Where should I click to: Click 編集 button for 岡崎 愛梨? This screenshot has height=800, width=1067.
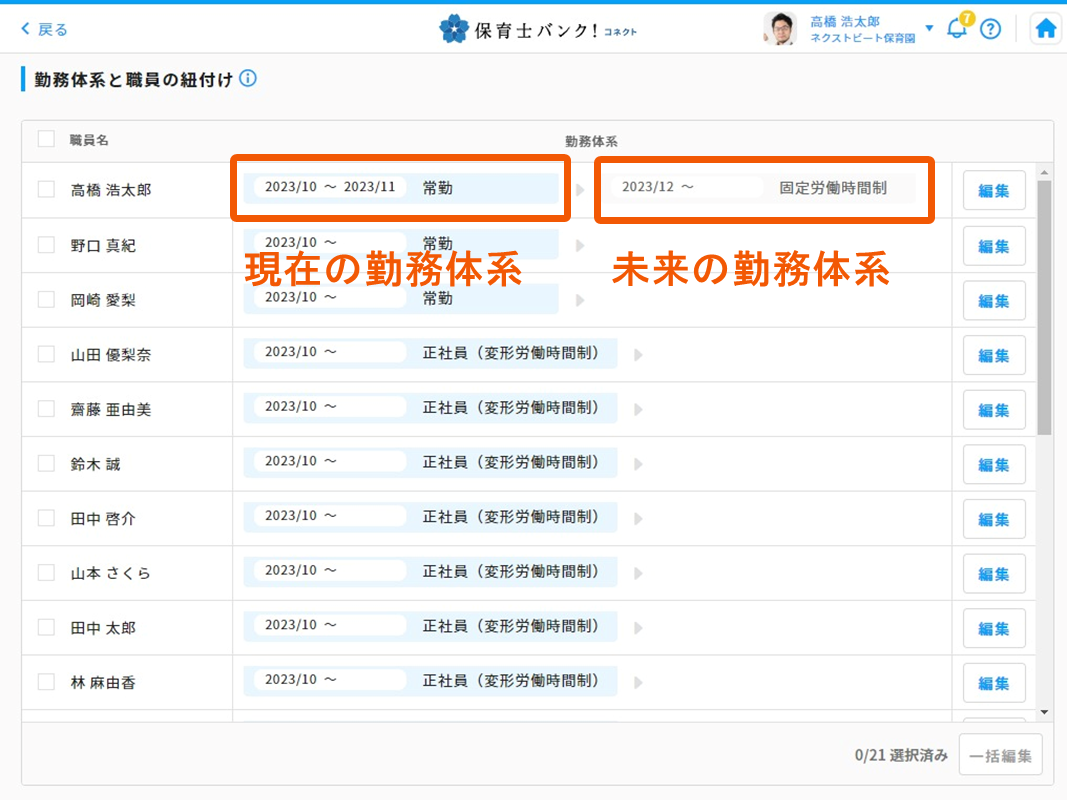click(993, 301)
